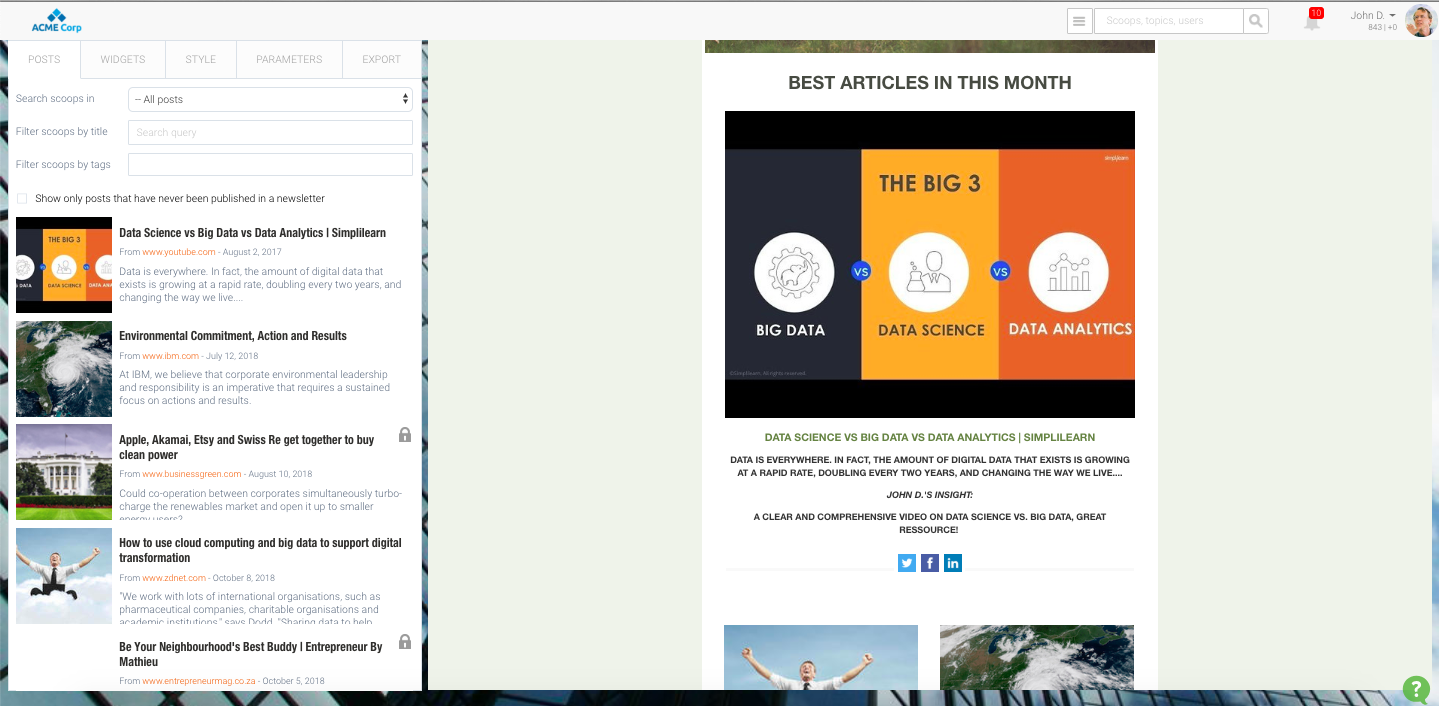Follow the www.zdnet.com source link

click(x=174, y=577)
